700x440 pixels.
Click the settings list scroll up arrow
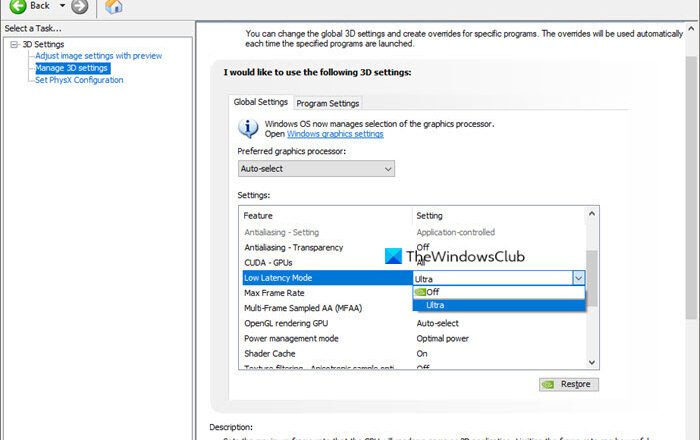coord(592,213)
